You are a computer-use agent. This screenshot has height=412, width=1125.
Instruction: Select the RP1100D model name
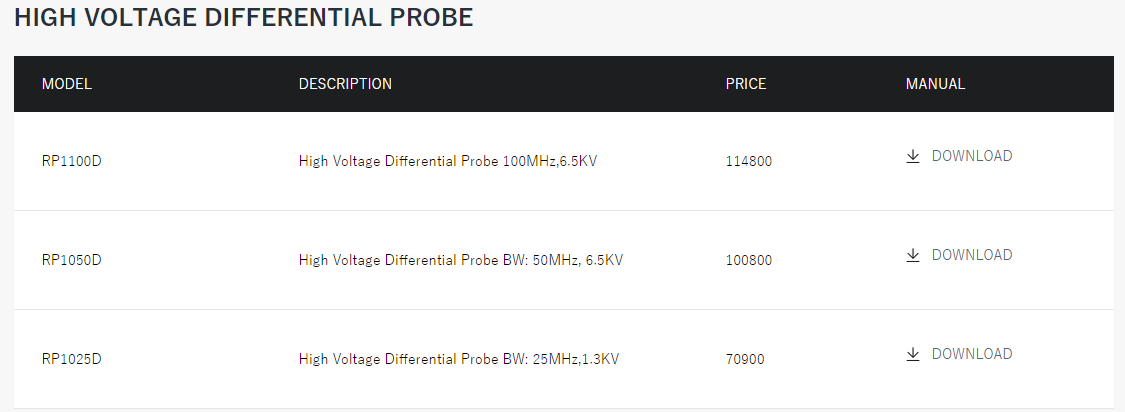pyautogui.click(x=72, y=161)
